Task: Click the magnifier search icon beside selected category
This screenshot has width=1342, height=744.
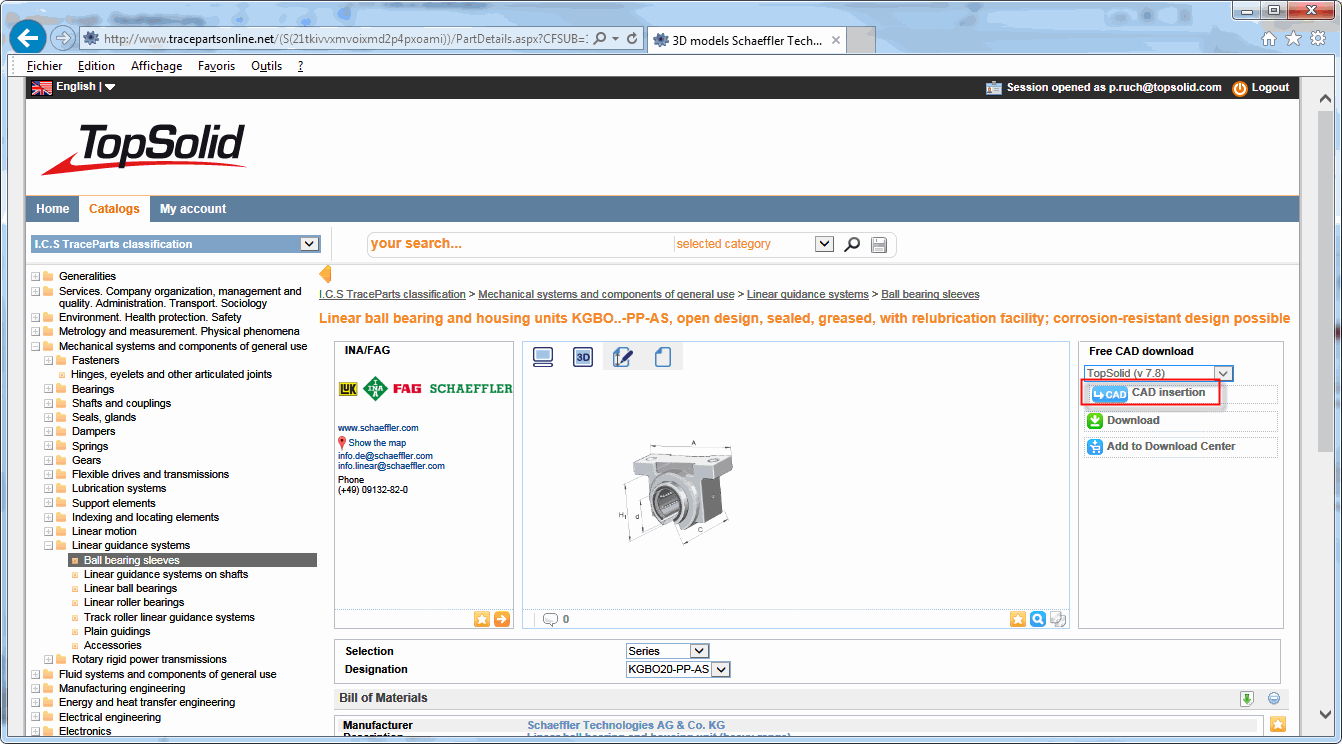Action: pyautogui.click(x=852, y=244)
